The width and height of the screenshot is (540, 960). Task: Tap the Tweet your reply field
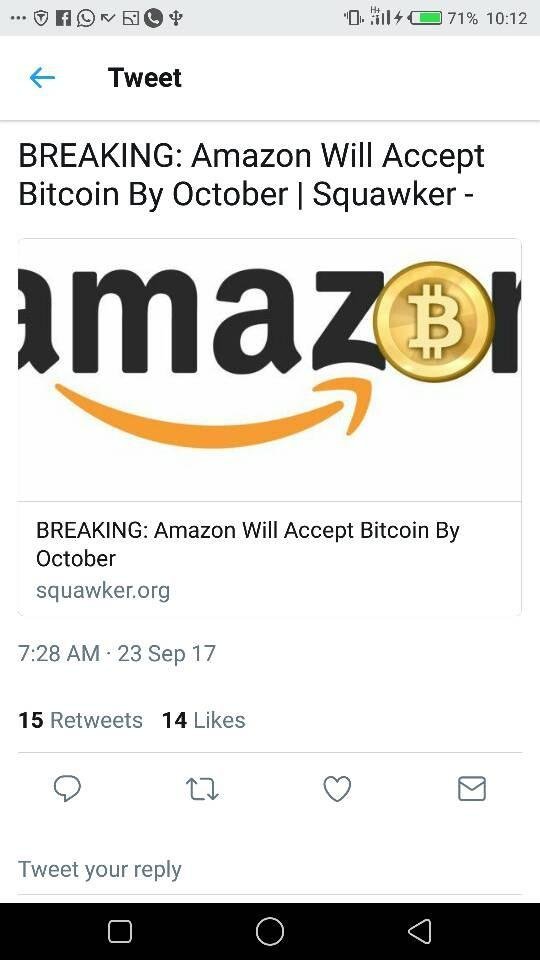[270, 869]
